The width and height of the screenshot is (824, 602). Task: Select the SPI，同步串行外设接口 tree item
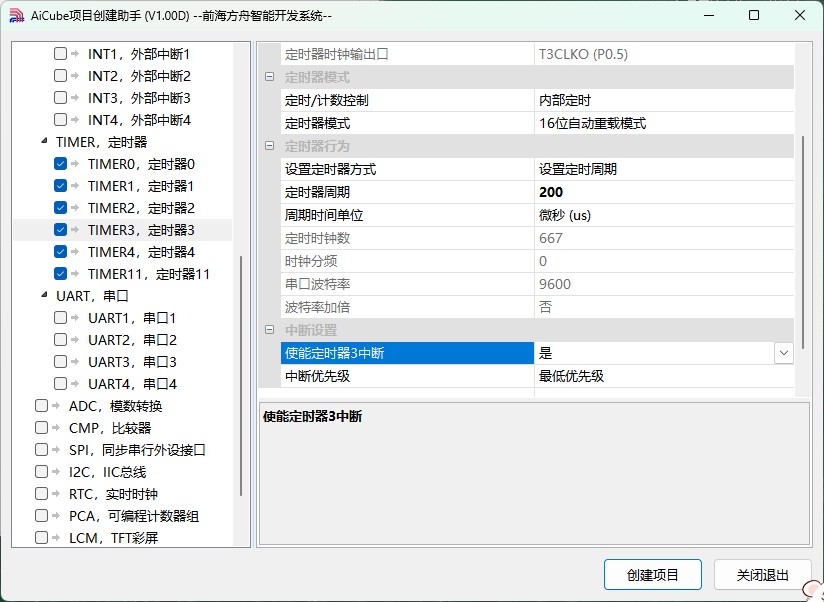coord(137,450)
